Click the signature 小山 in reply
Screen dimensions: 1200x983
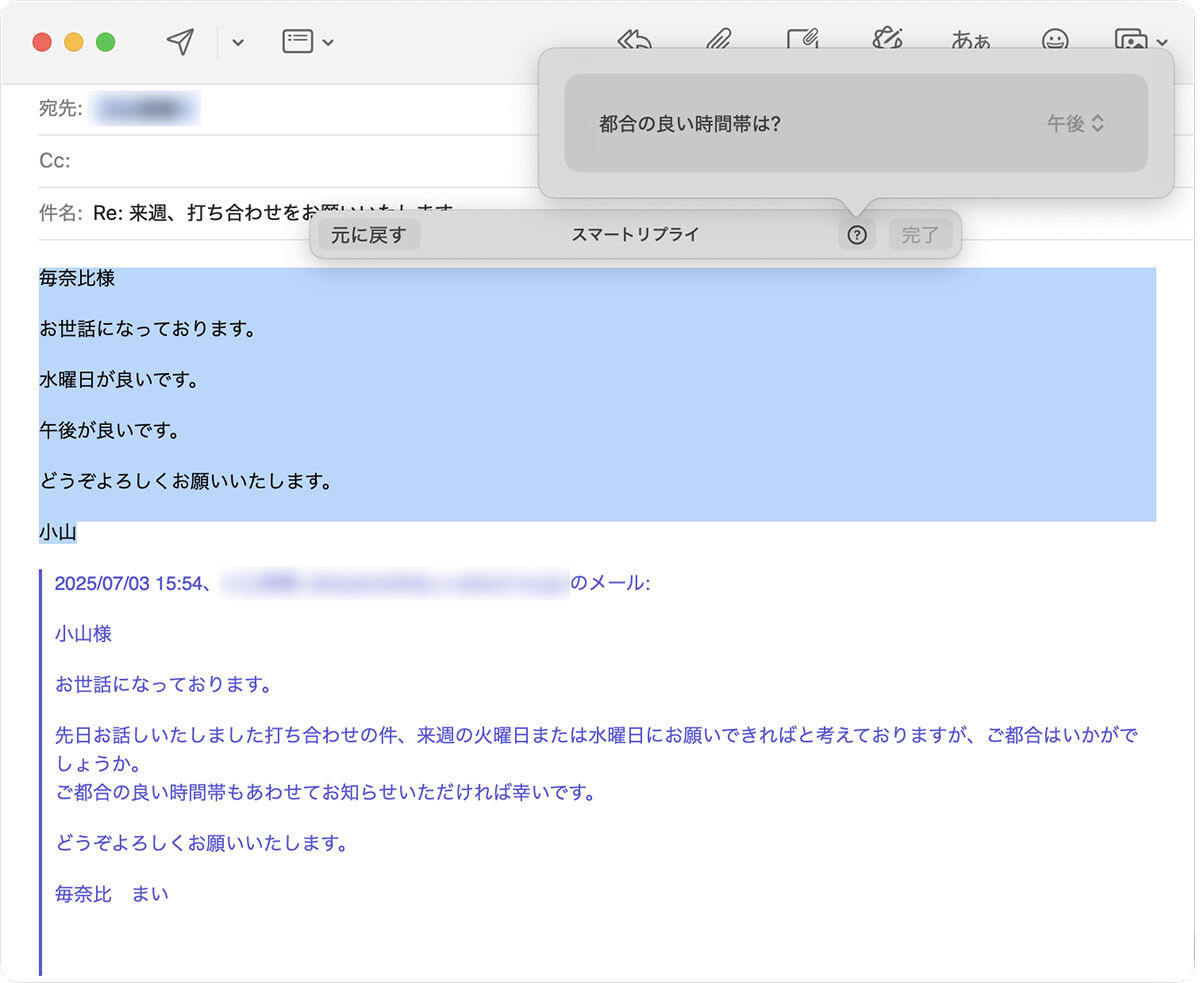point(58,533)
